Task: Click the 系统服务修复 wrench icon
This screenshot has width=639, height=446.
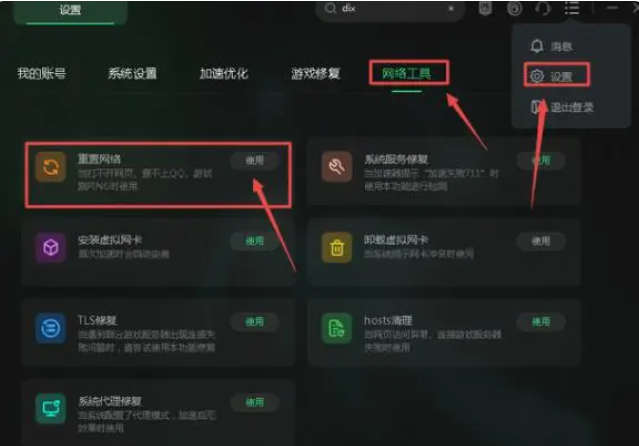Action: click(337, 167)
